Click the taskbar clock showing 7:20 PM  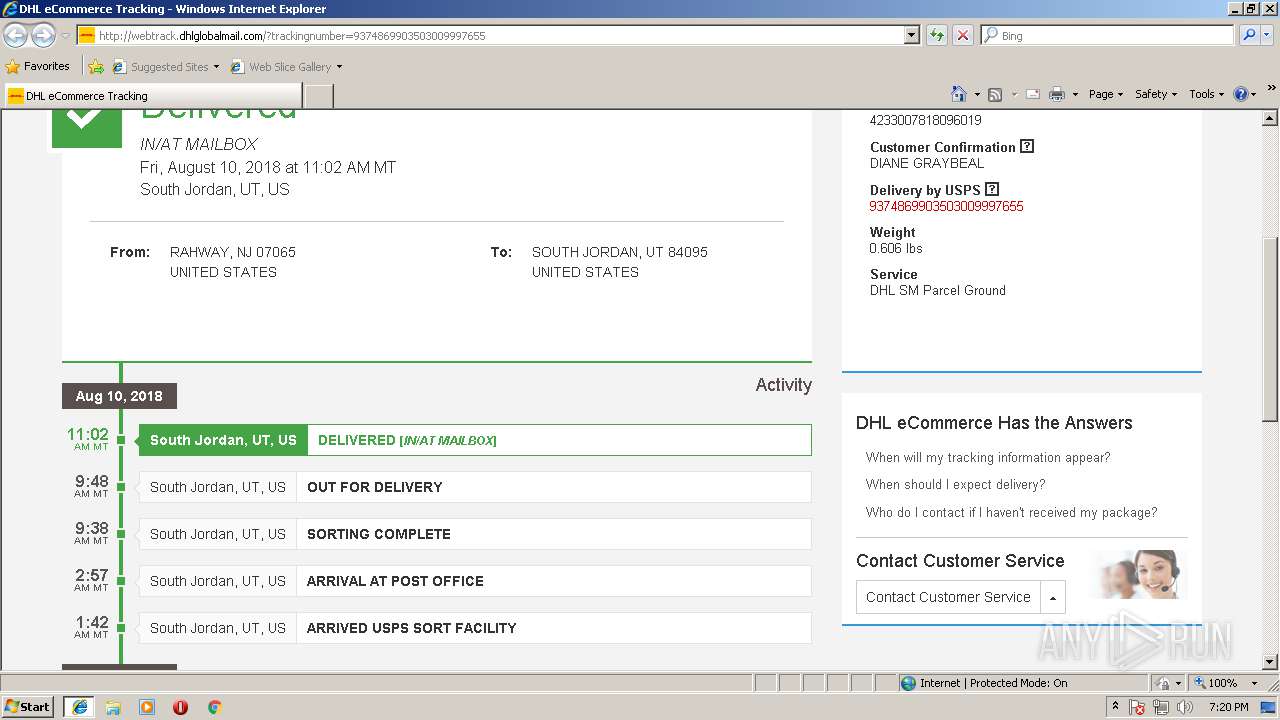coord(1228,707)
